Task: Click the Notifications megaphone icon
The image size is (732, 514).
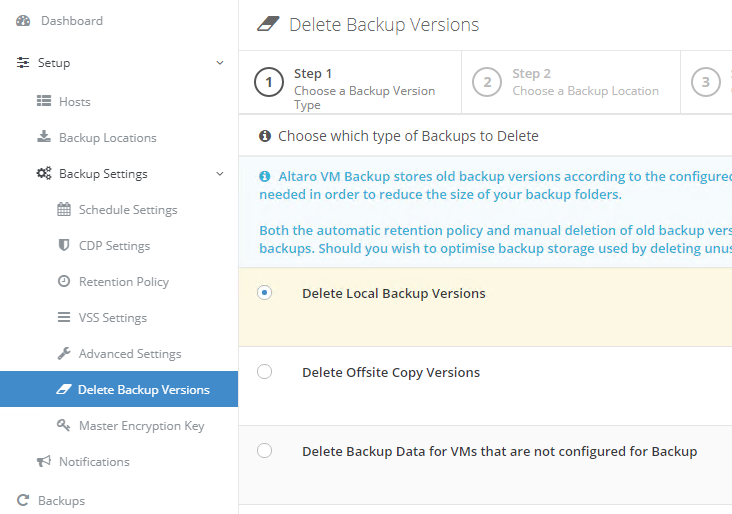Action: [44, 461]
